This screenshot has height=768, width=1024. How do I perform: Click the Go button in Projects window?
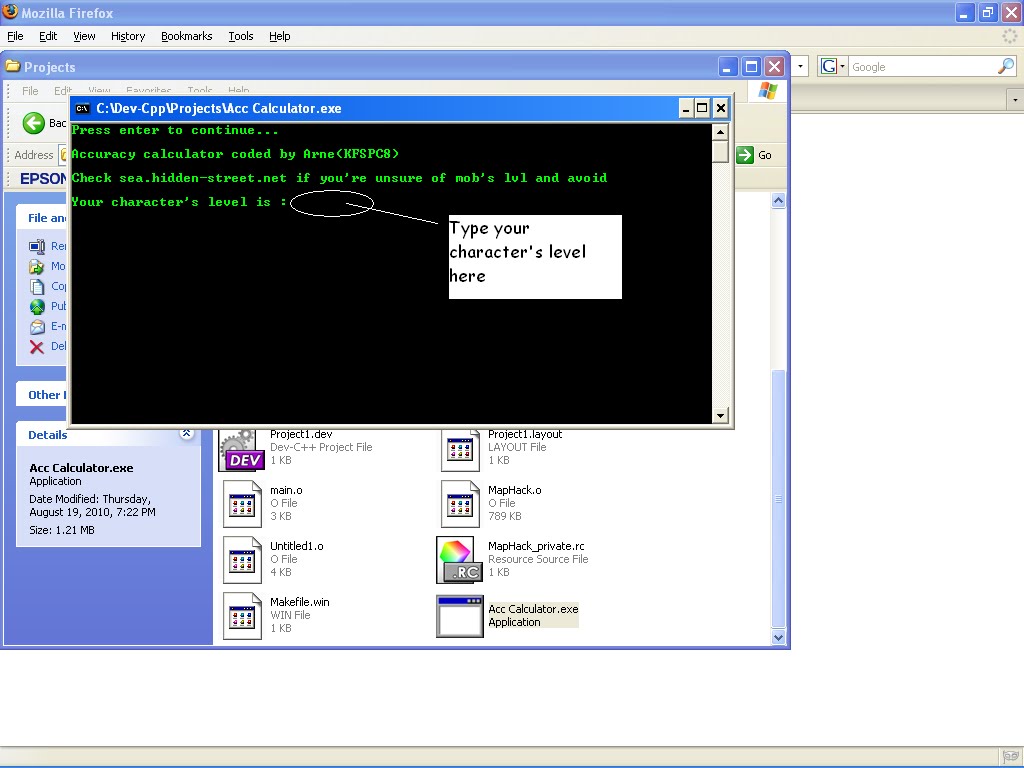pyautogui.click(x=754, y=155)
